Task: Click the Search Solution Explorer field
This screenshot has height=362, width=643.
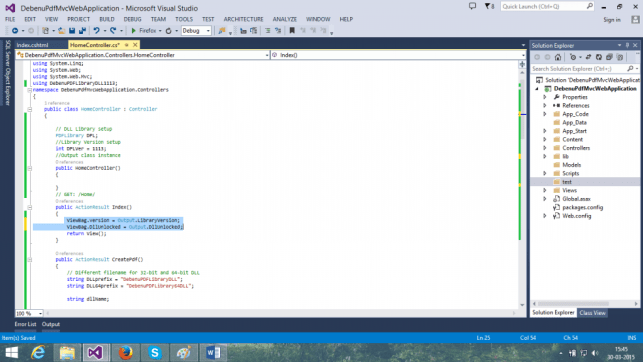Action: 579,69
